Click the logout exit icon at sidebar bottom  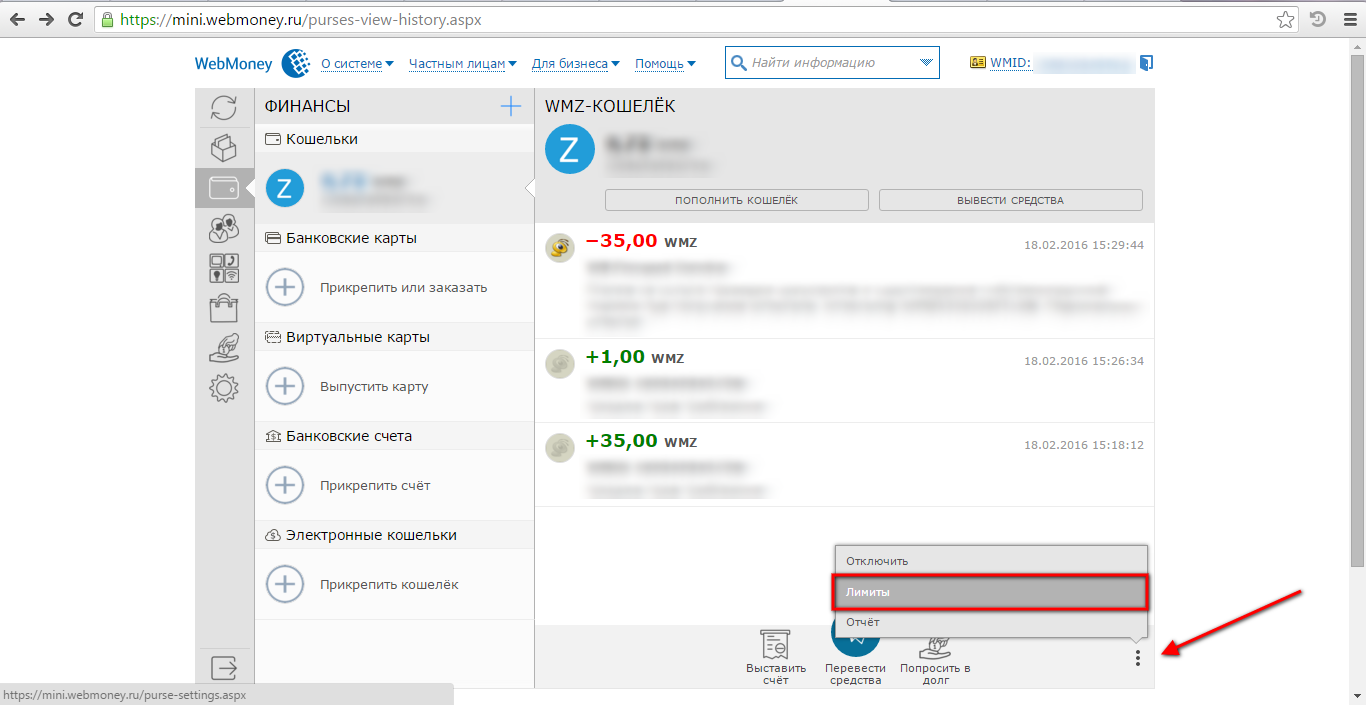pyautogui.click(x=224, y=667)
